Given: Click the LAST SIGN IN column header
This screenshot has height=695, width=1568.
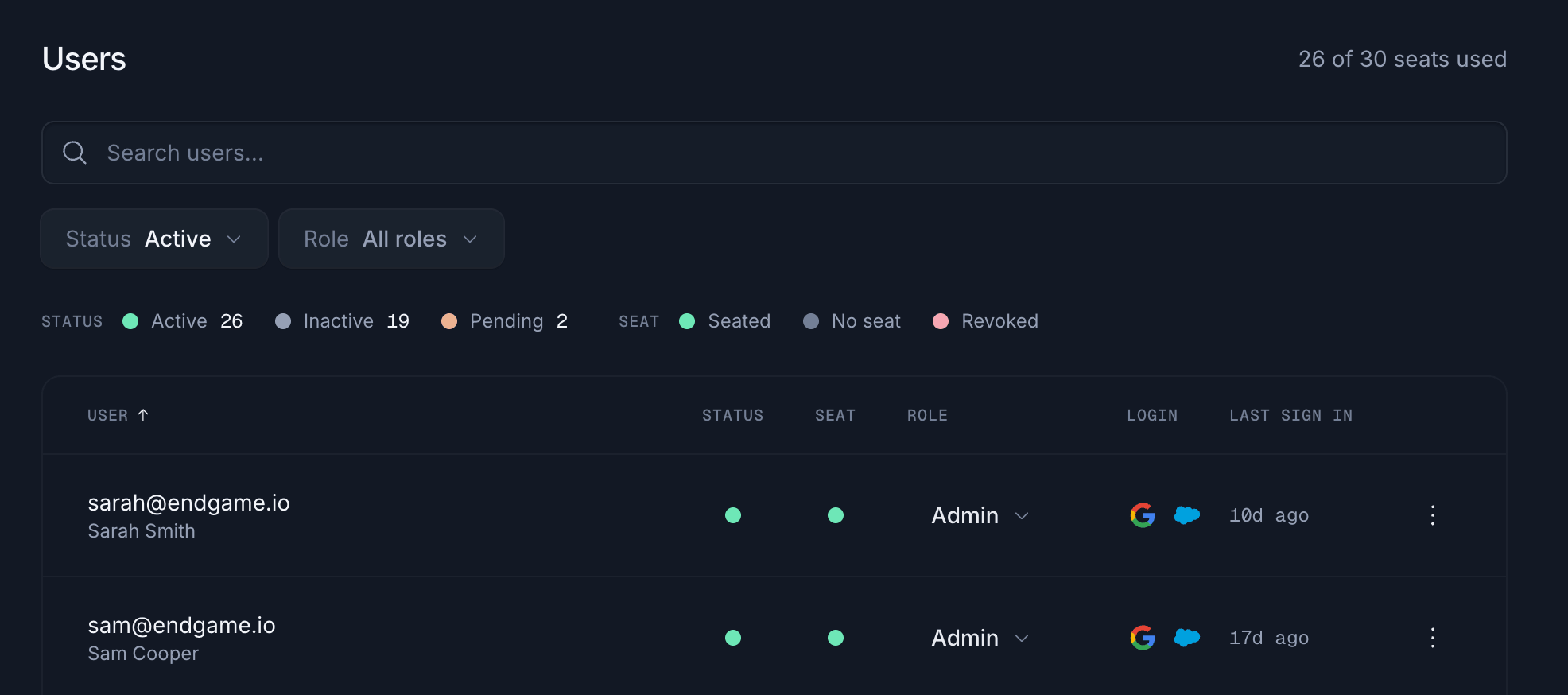Looking at the screenshot, I should [x=1290, y=415].
